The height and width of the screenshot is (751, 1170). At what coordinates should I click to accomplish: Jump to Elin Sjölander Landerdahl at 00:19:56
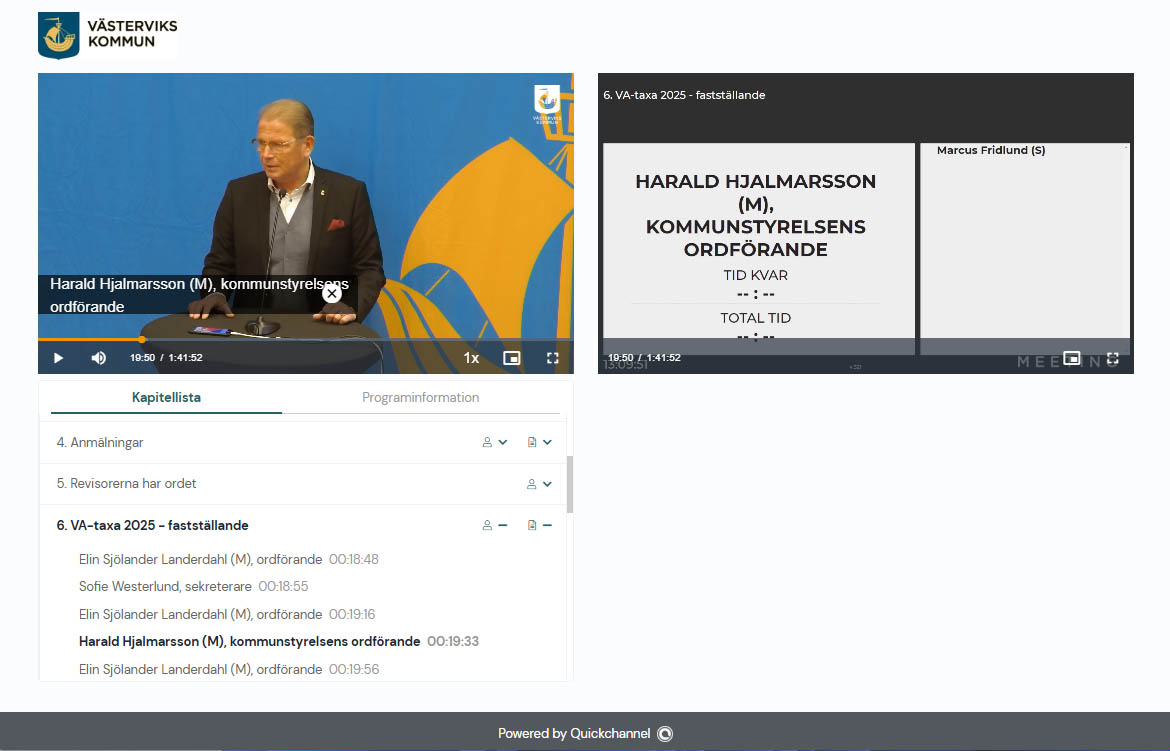[x=200, y=669]
